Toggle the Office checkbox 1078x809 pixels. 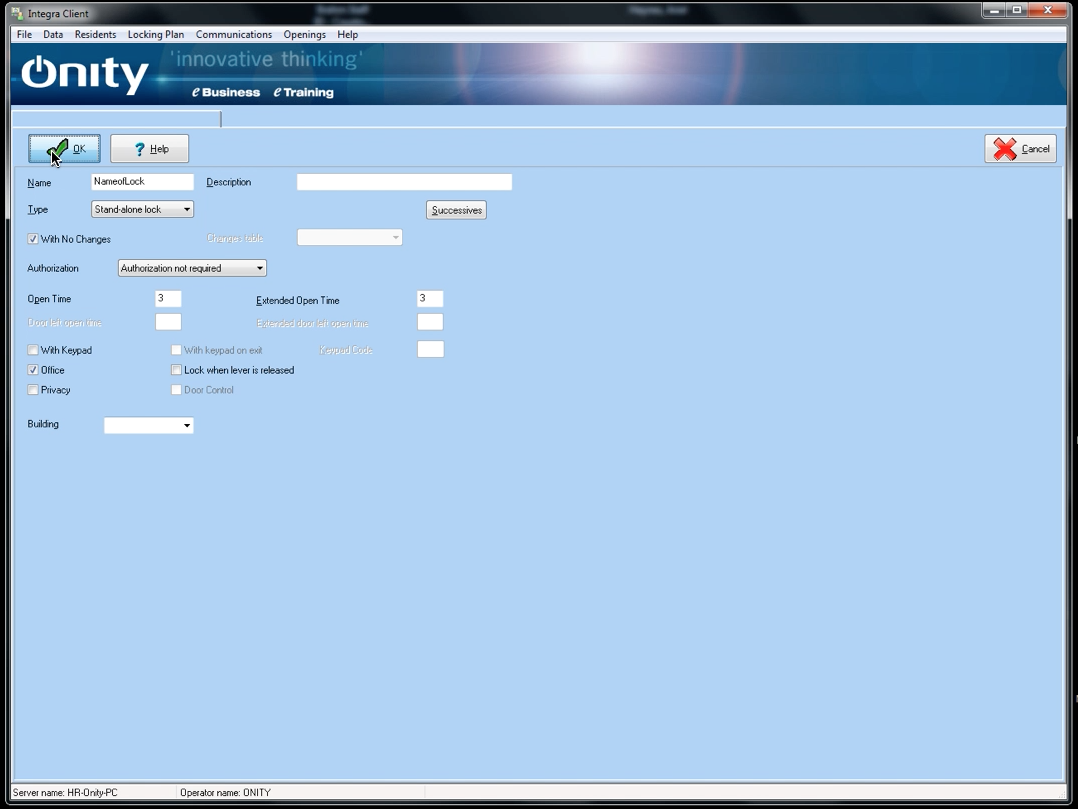tap(33, 370)
